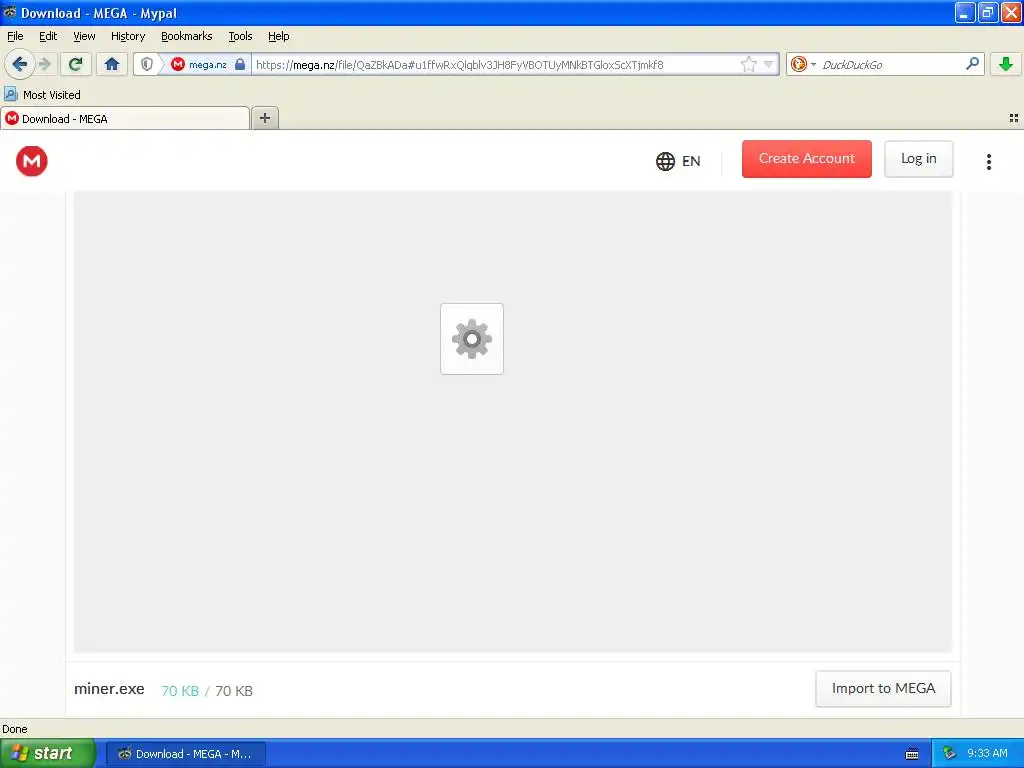This screenshot has width=1024, height=768.
Task: Bookmark this page with the star
Action: click(748, 64)
